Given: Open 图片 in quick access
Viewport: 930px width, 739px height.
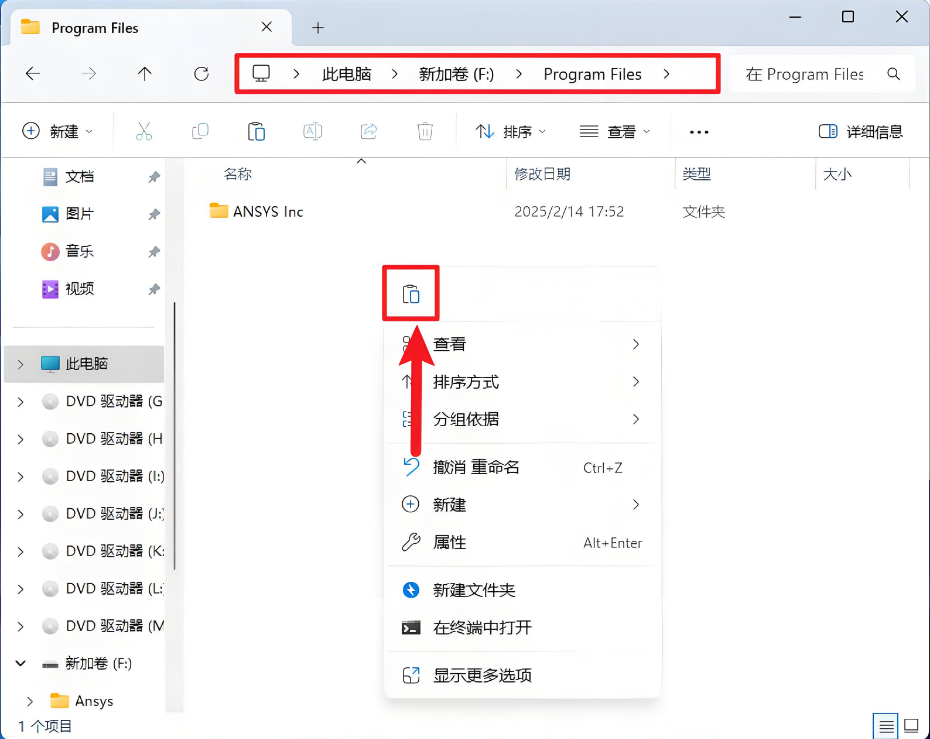Looking at the screenshot, I should 79,214.
